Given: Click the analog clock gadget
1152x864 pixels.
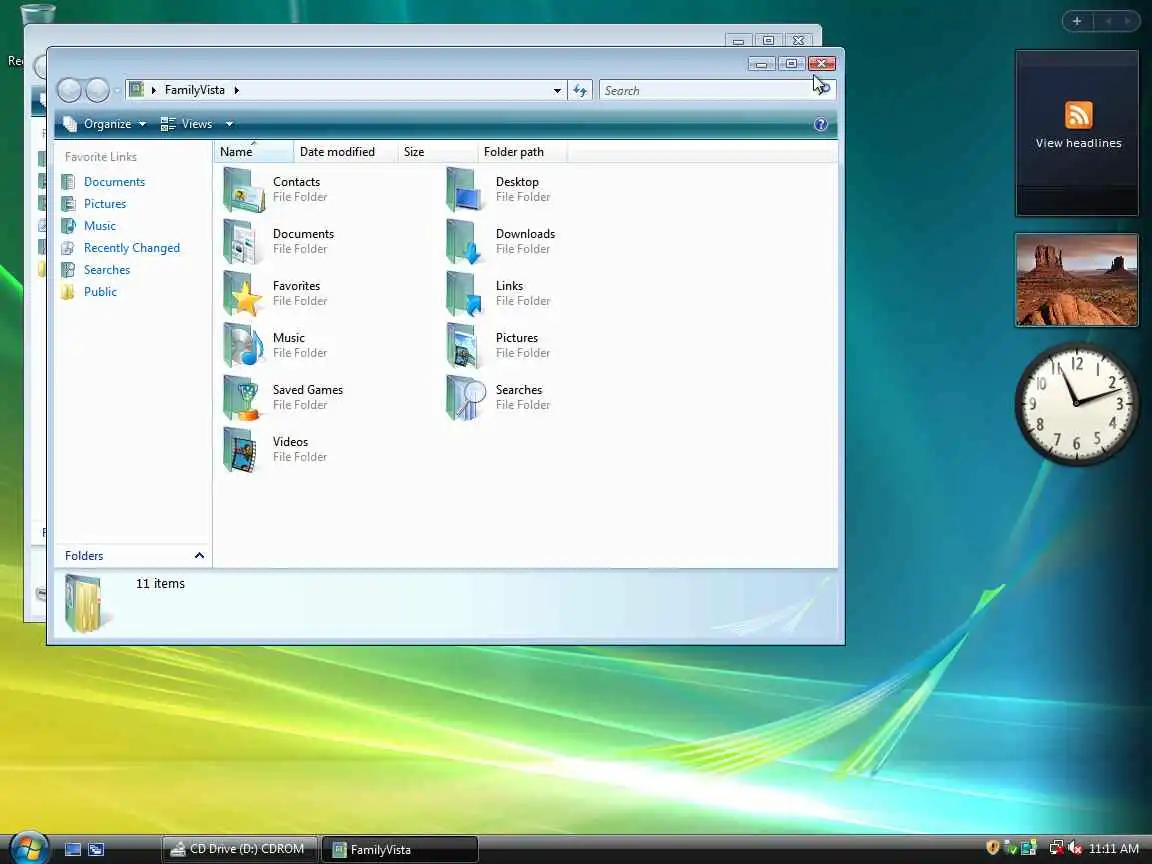Looking at the screenshot, I should click(x=1076, y=404).
